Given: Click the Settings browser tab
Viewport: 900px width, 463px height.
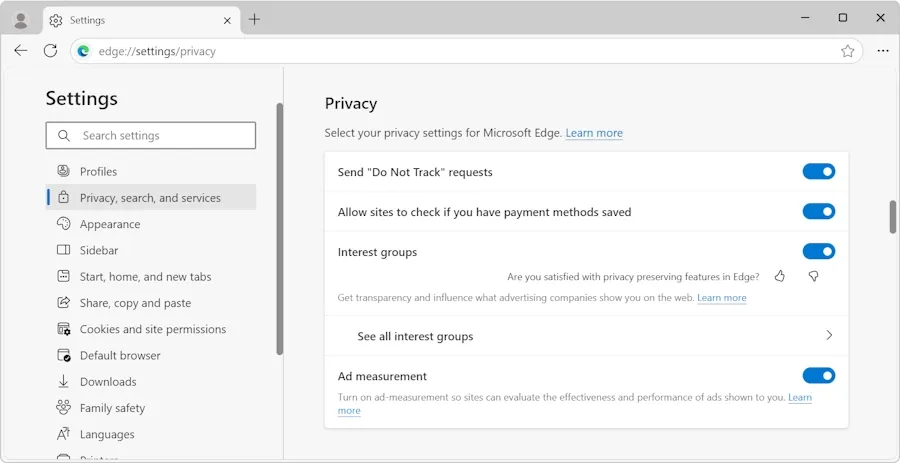Looking at the screenshot, I should (x=142, y=21).
